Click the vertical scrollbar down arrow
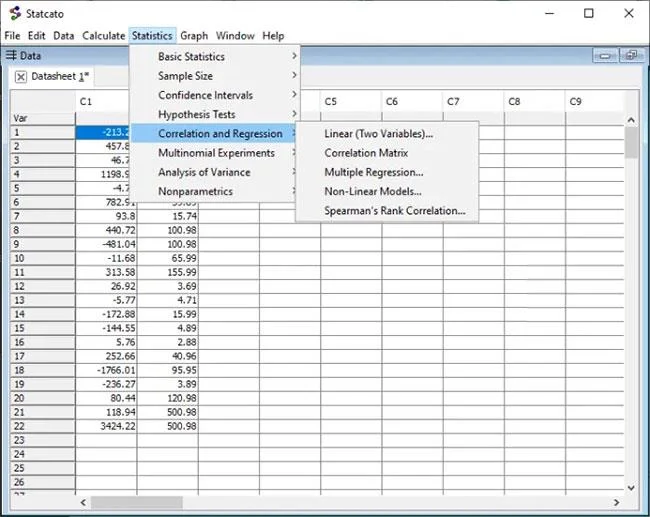 (631, 488)
